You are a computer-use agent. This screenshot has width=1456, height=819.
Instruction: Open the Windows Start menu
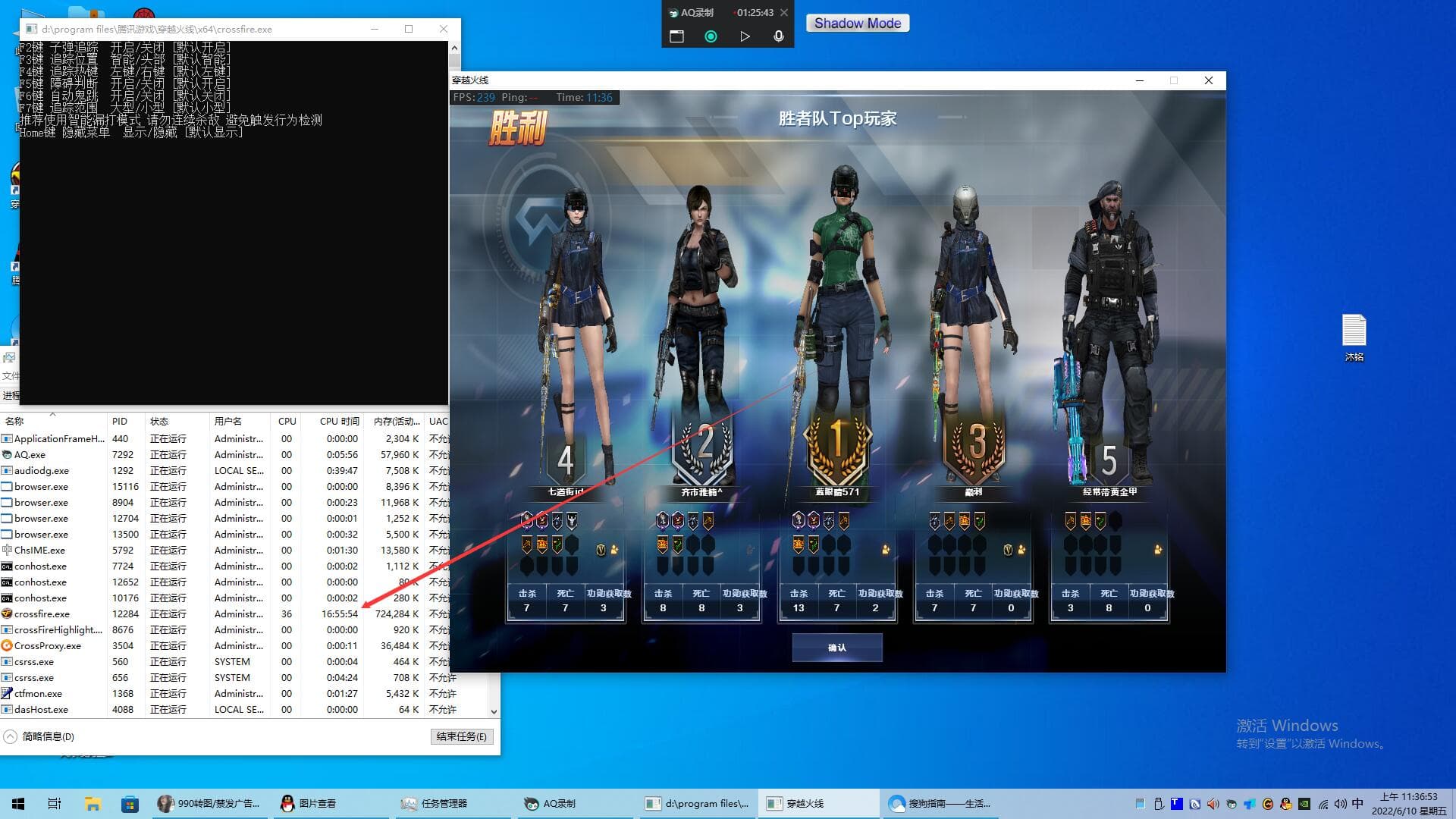click(x=18, y=804)
